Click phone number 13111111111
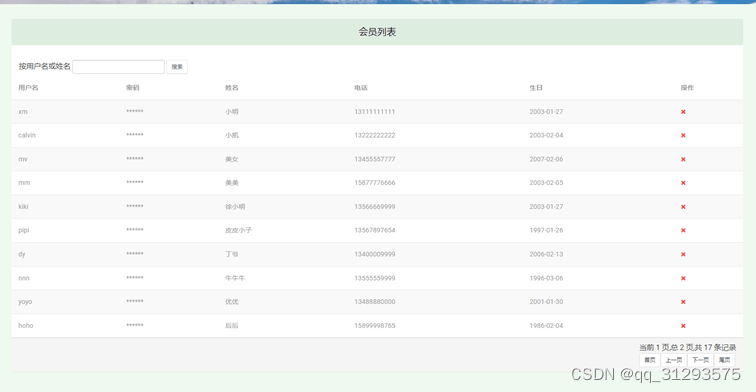The width and height of the screenshot is (756, 392). pos(375,112)
